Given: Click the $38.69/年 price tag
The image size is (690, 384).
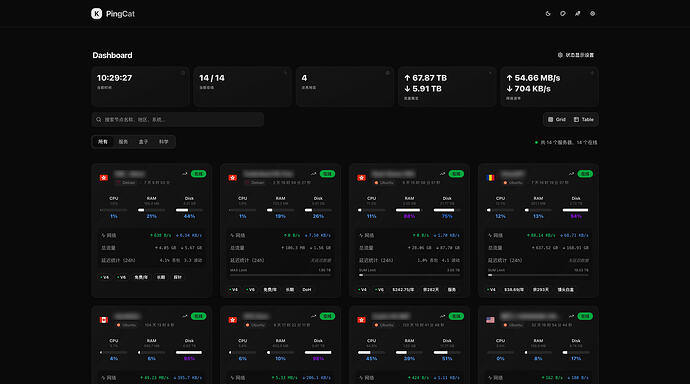Looking at the screenshot, I should pyautogui.click(x=514, y=289).
